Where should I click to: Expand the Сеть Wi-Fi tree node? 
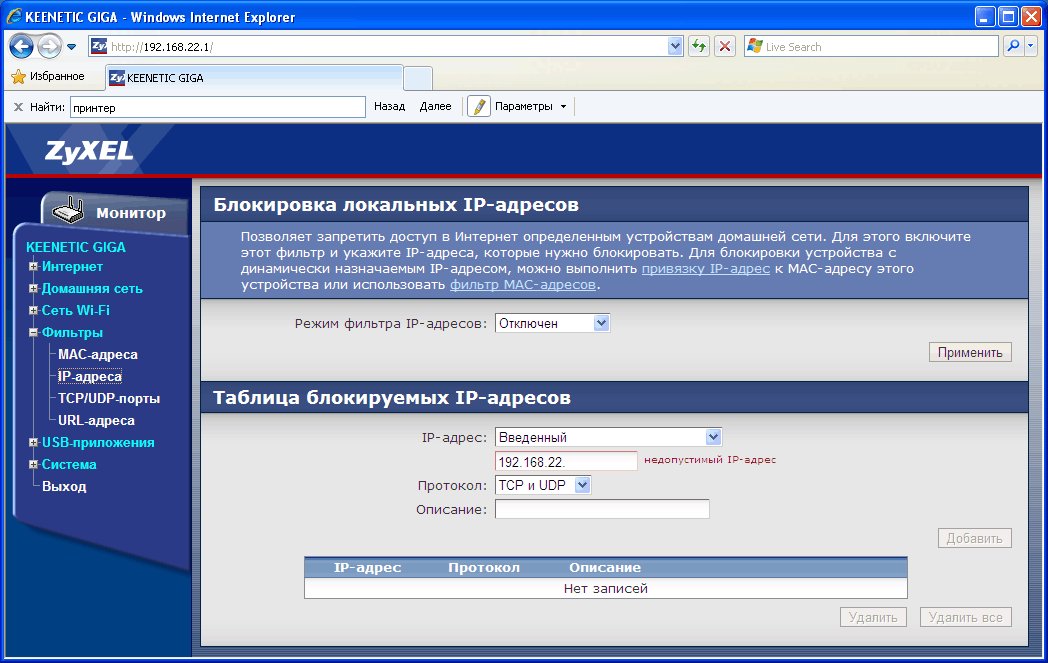[33, 311]
